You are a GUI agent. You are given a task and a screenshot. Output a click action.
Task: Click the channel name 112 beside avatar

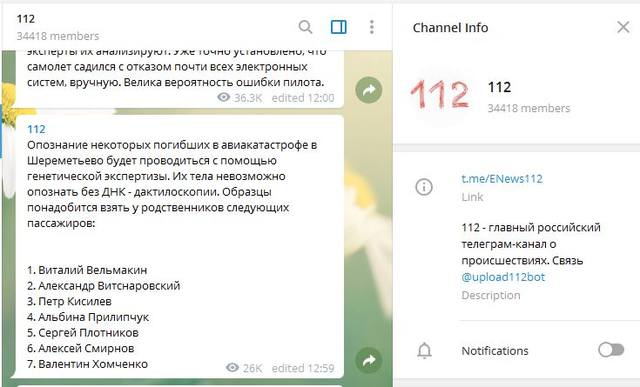pos(499,87)
